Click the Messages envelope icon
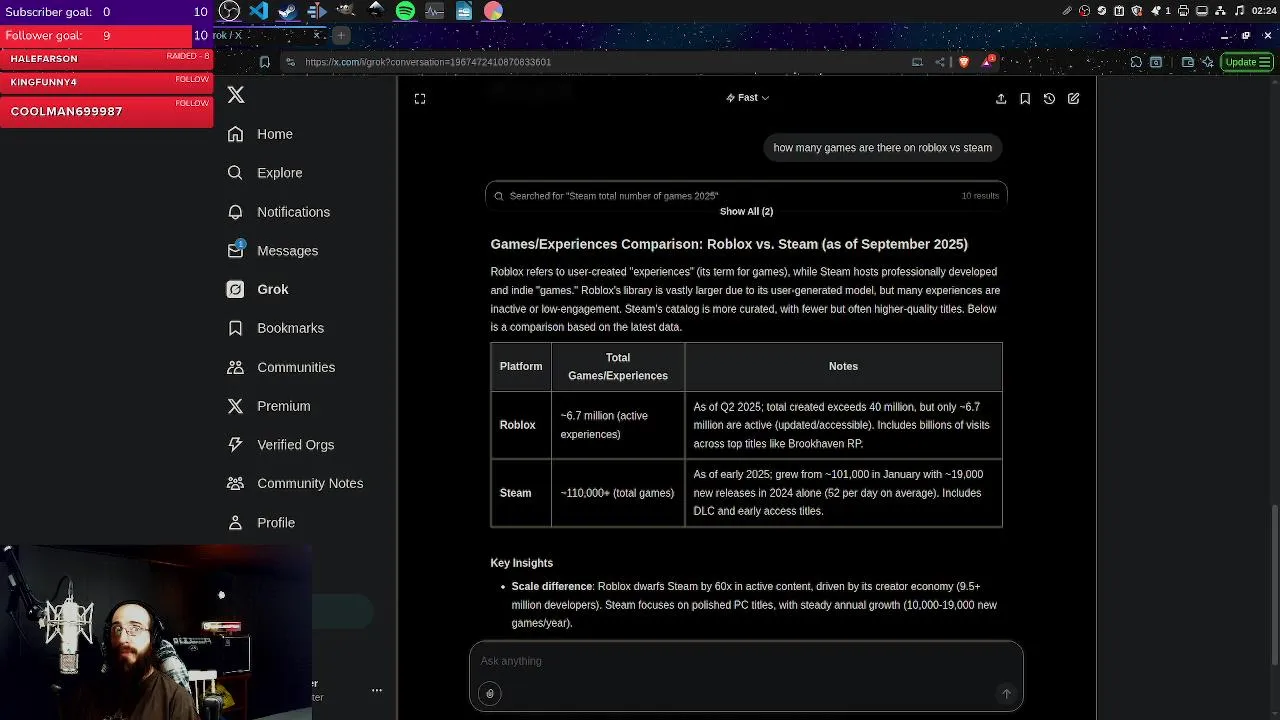The image size is (1280, 720). [235, 251]
